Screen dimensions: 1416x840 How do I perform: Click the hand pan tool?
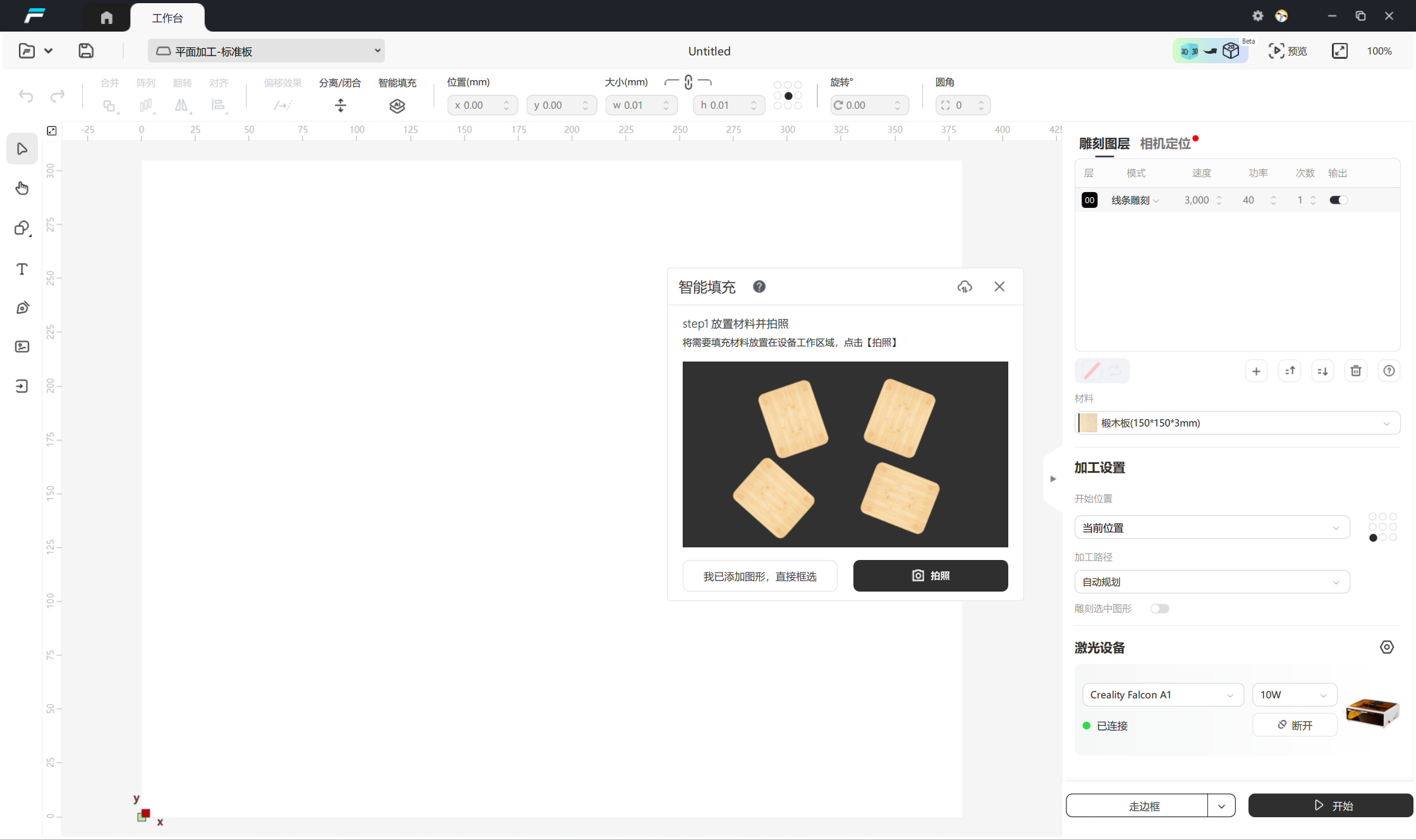click(22, 188)
